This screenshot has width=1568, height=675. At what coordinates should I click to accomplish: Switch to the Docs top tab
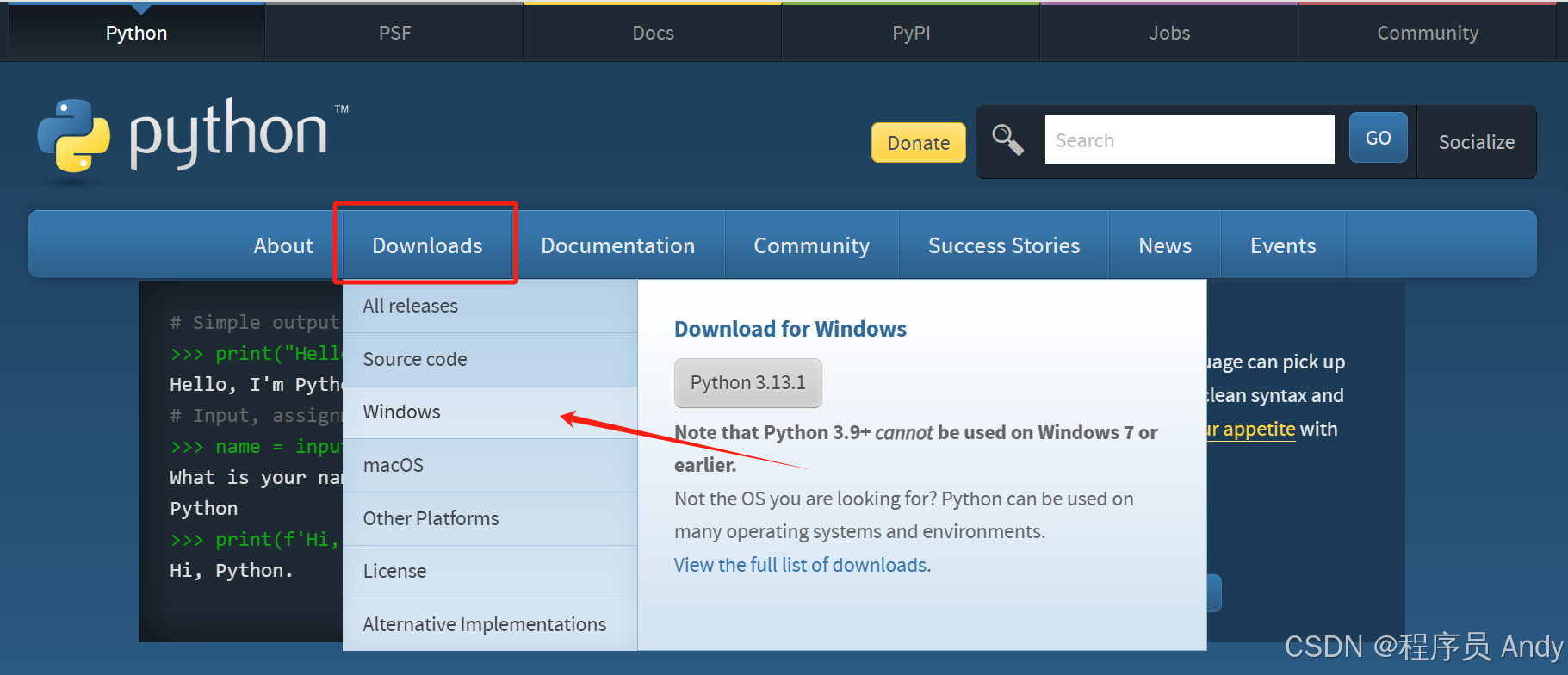[x=654, y=33]
